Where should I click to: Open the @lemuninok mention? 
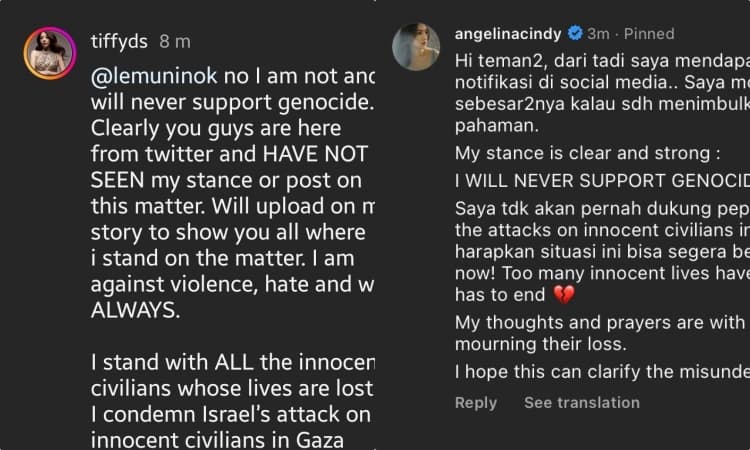148,77
